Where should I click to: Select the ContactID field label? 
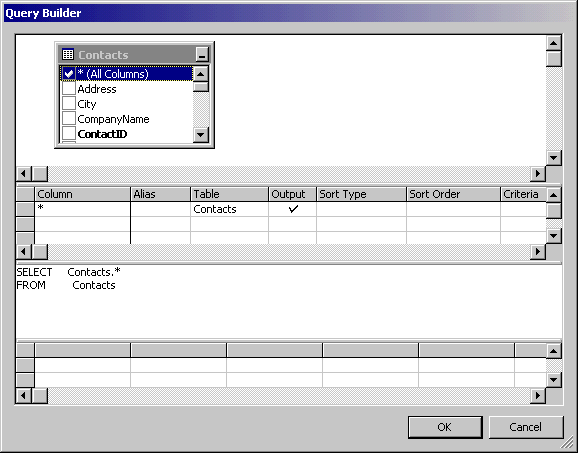click(102, 134)
